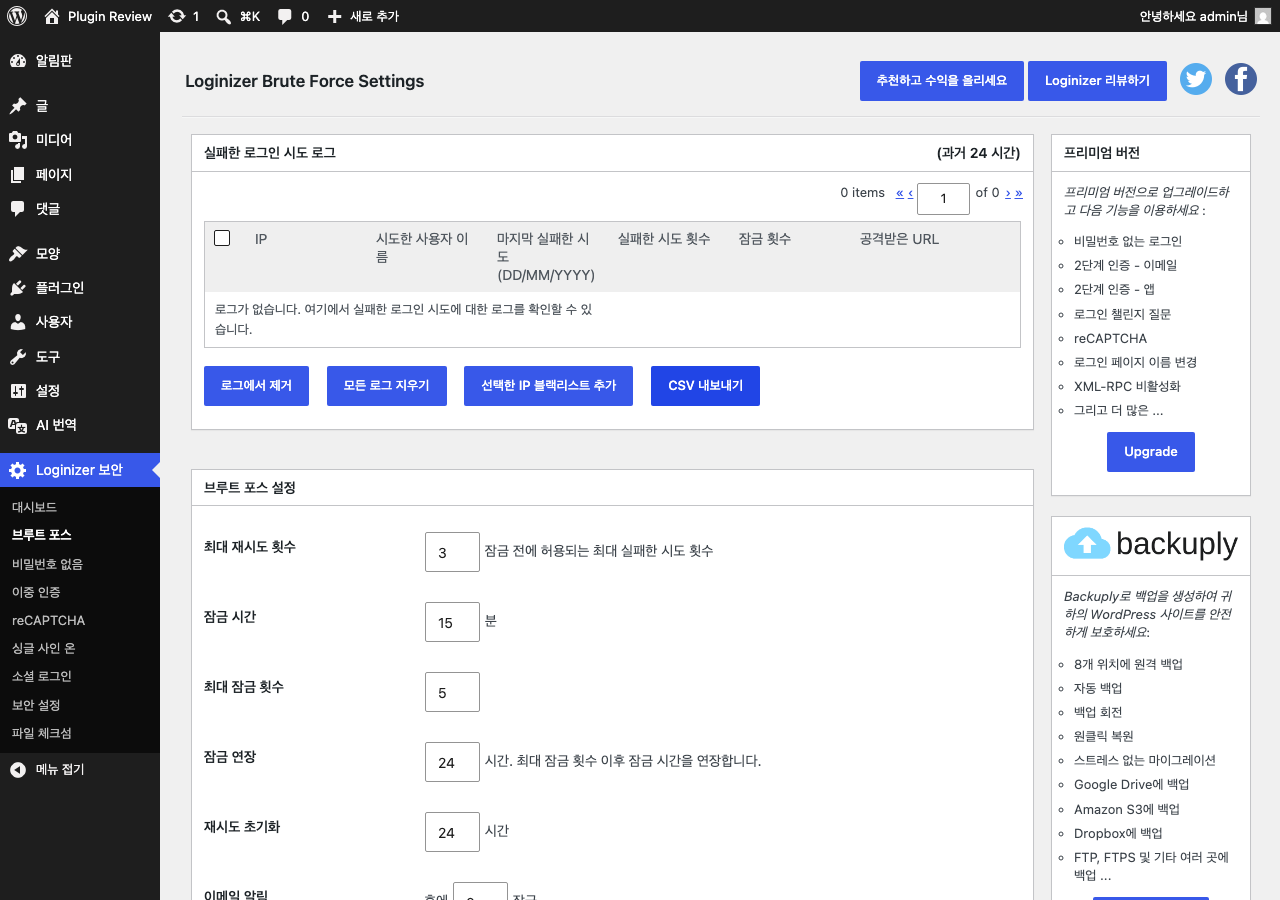This screenshot has height=900, width=1280.
Task: Click the 미디어 media icon
Action: pyautogui.click(x=18, y=140)
